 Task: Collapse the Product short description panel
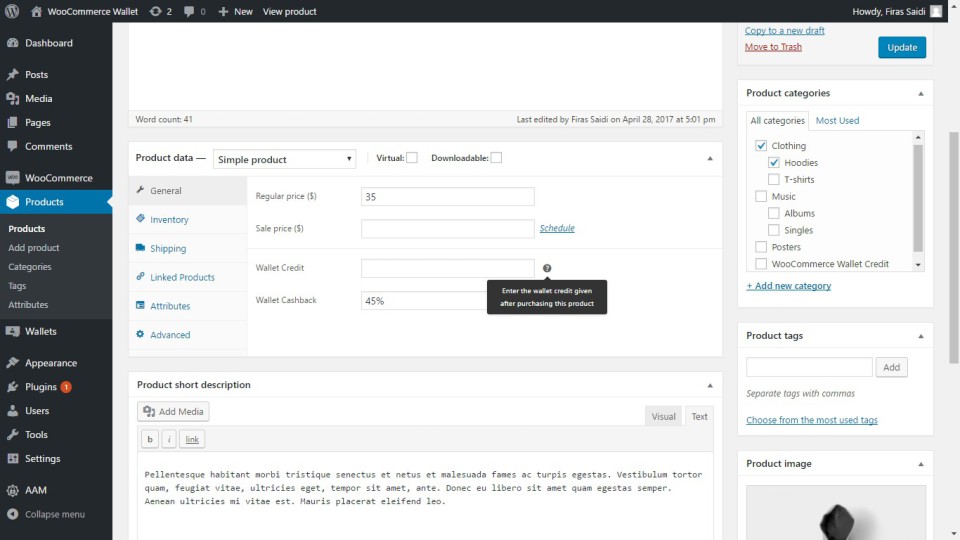[709, 385]
